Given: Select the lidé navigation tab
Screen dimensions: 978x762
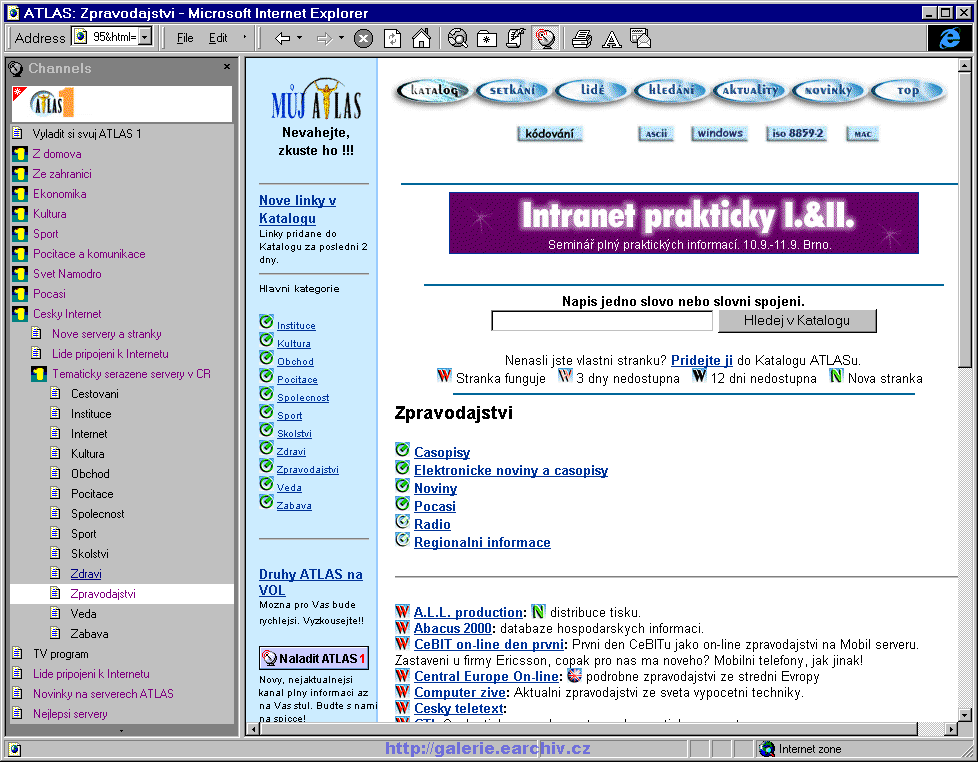Looking at the screenshot, I should coord(591,90).
